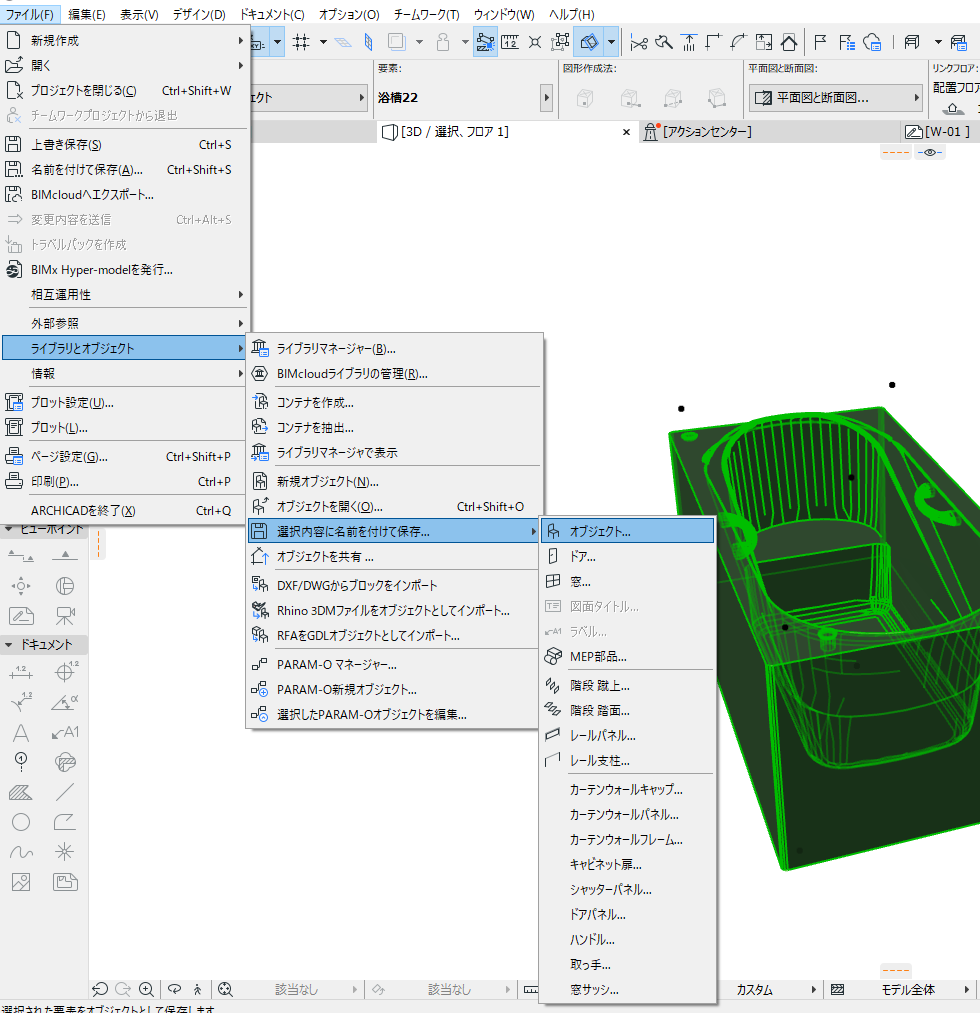Image resolution: width=980 pixels, height=1013 pixels.
Task: Click the Label tool icon
Action: pyautogui.click(x=65, y=733)
